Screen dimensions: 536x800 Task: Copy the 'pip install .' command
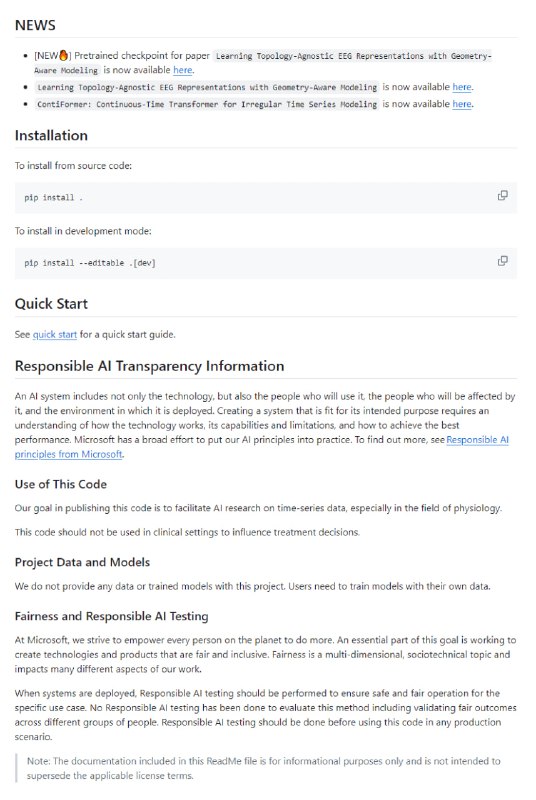coord(502,195)
